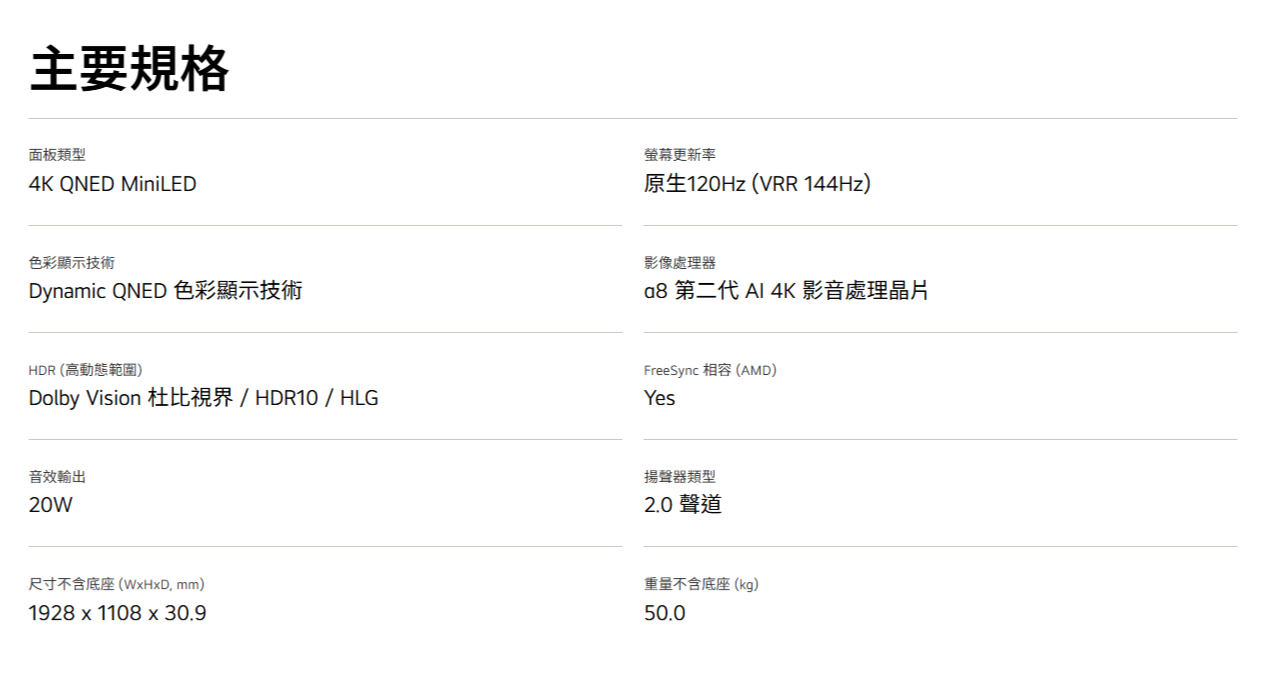
Task: Click the 主要規格 heading
Action: (x=129, y=69)
